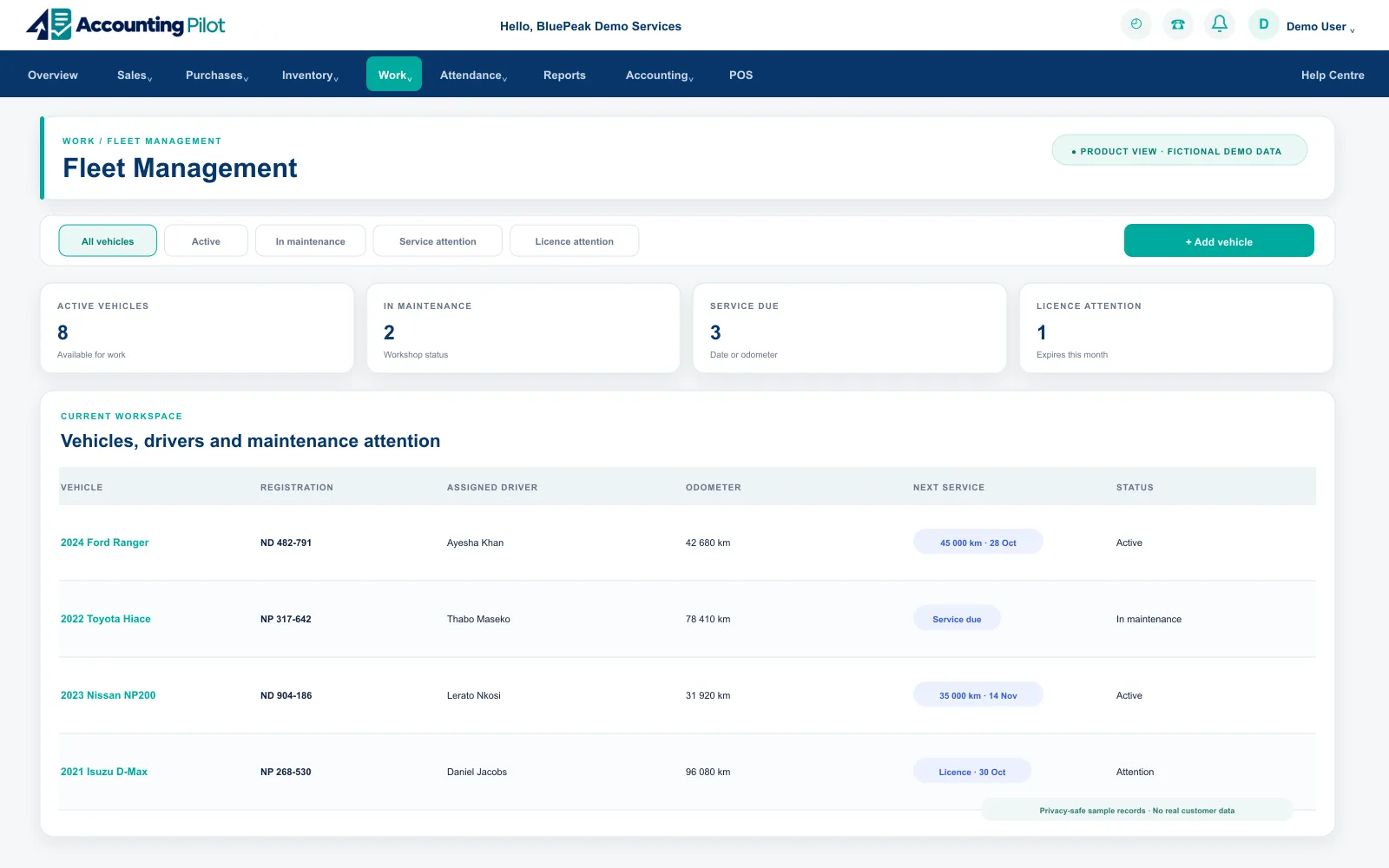Click the 45 000 km · 28 Oct badge

(x=978, y=542)
